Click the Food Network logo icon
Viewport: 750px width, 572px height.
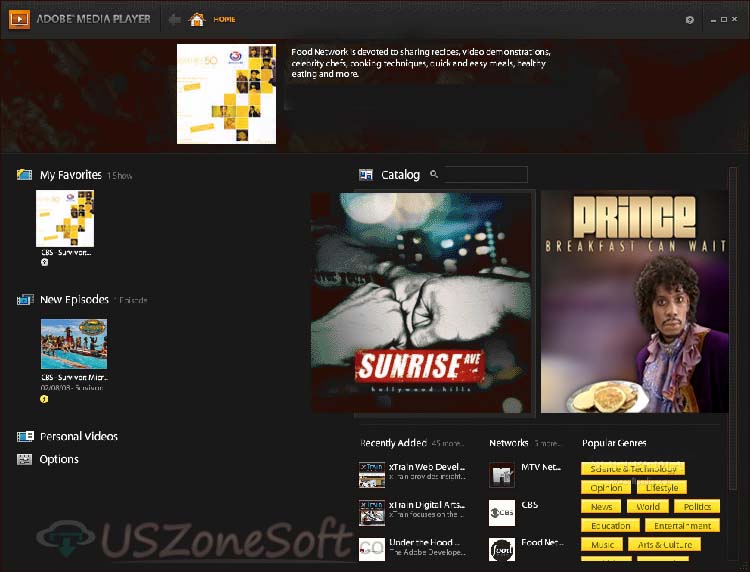point(502,550)
